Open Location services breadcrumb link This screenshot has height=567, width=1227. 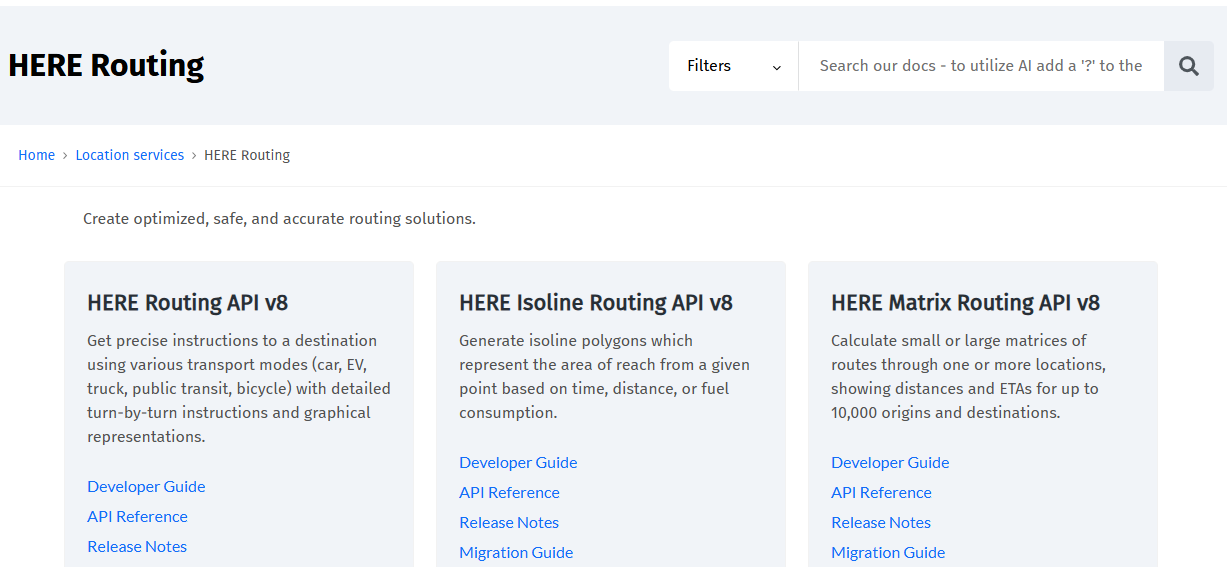coord(130,155)
